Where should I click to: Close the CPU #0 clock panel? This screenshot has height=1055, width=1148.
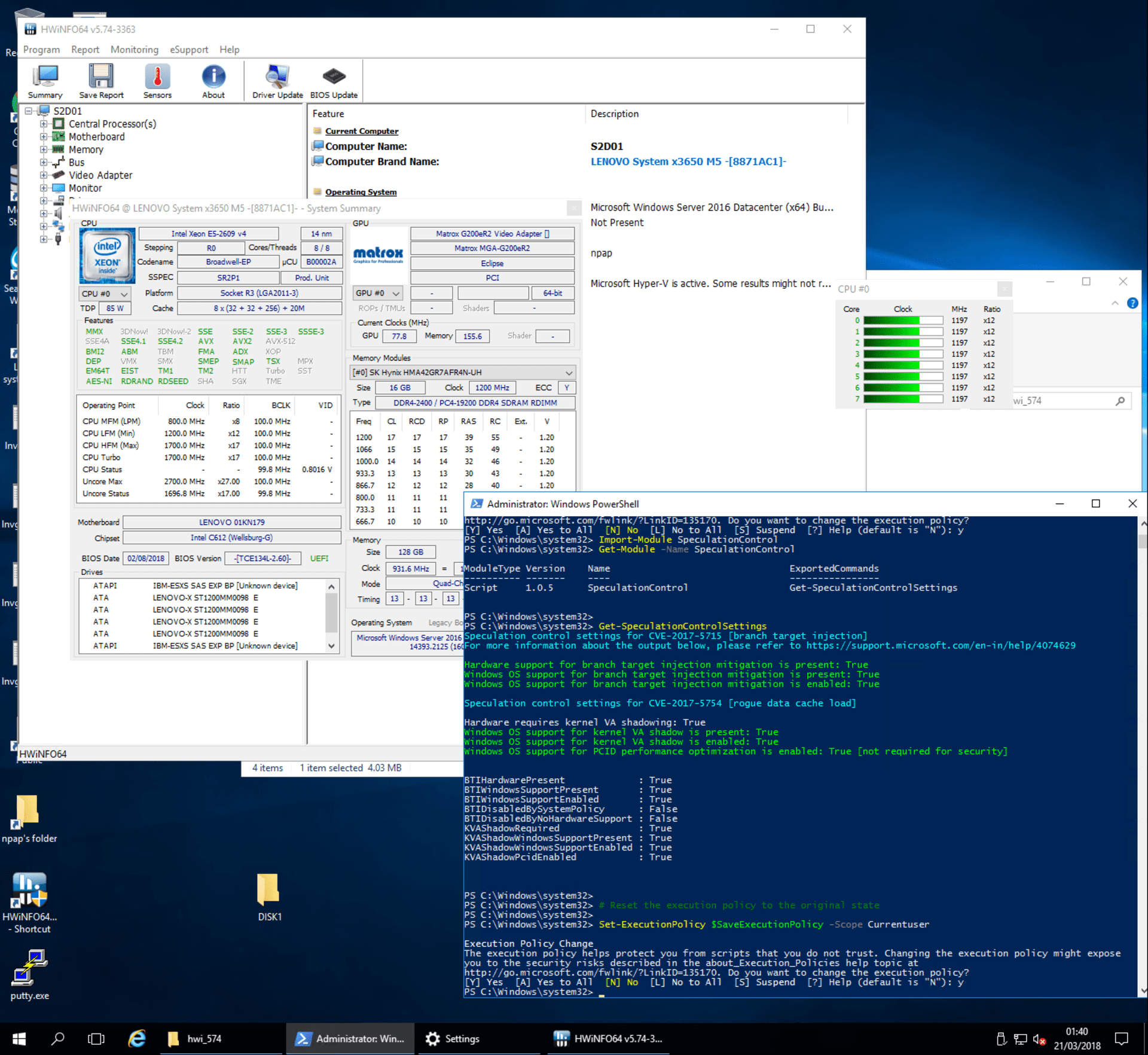point(1004,289)
